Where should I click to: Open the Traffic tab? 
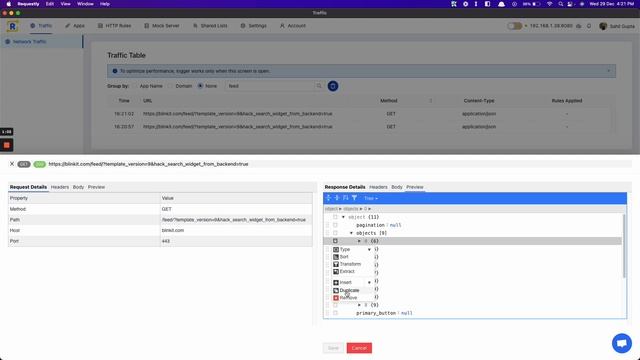41,26
